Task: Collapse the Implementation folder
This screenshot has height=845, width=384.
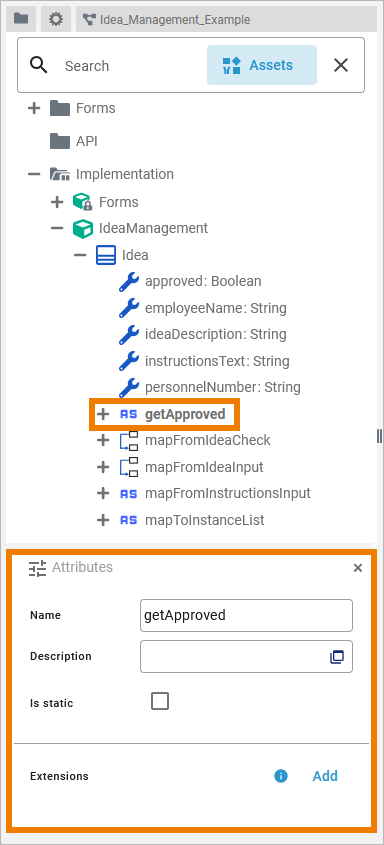Action: (34, 174)
